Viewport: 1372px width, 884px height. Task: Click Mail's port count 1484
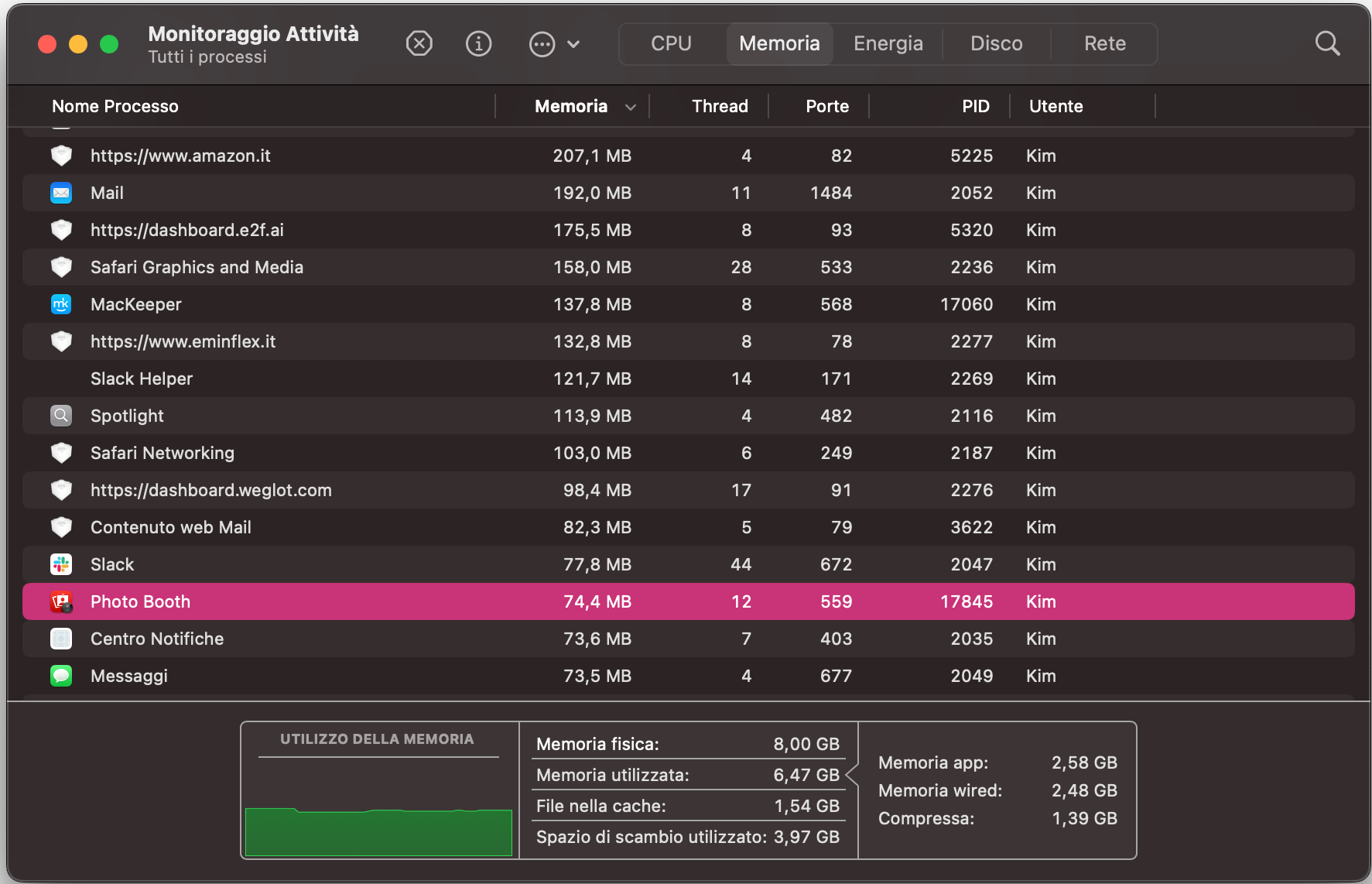831,193
